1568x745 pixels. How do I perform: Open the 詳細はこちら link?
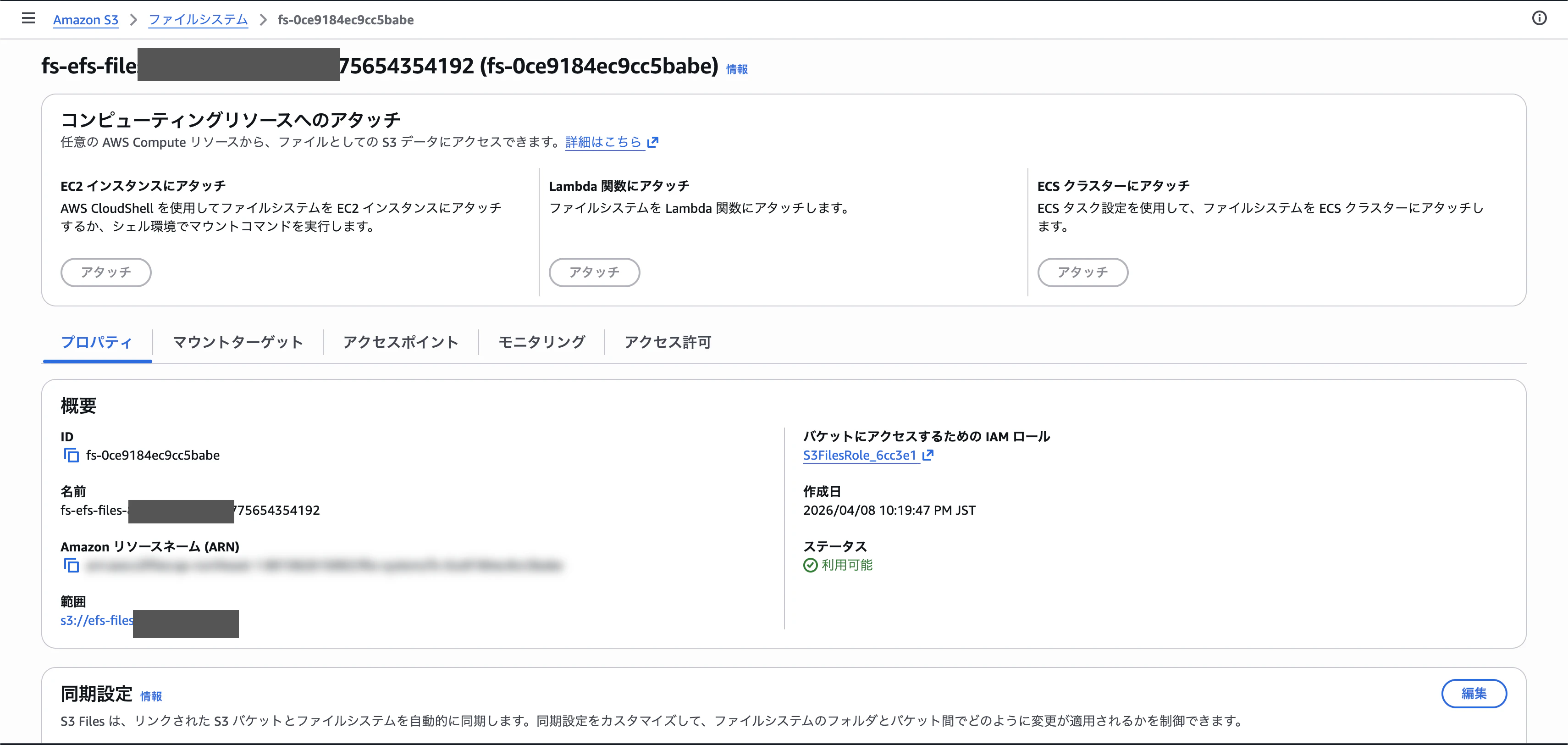(x=603, y=142)
